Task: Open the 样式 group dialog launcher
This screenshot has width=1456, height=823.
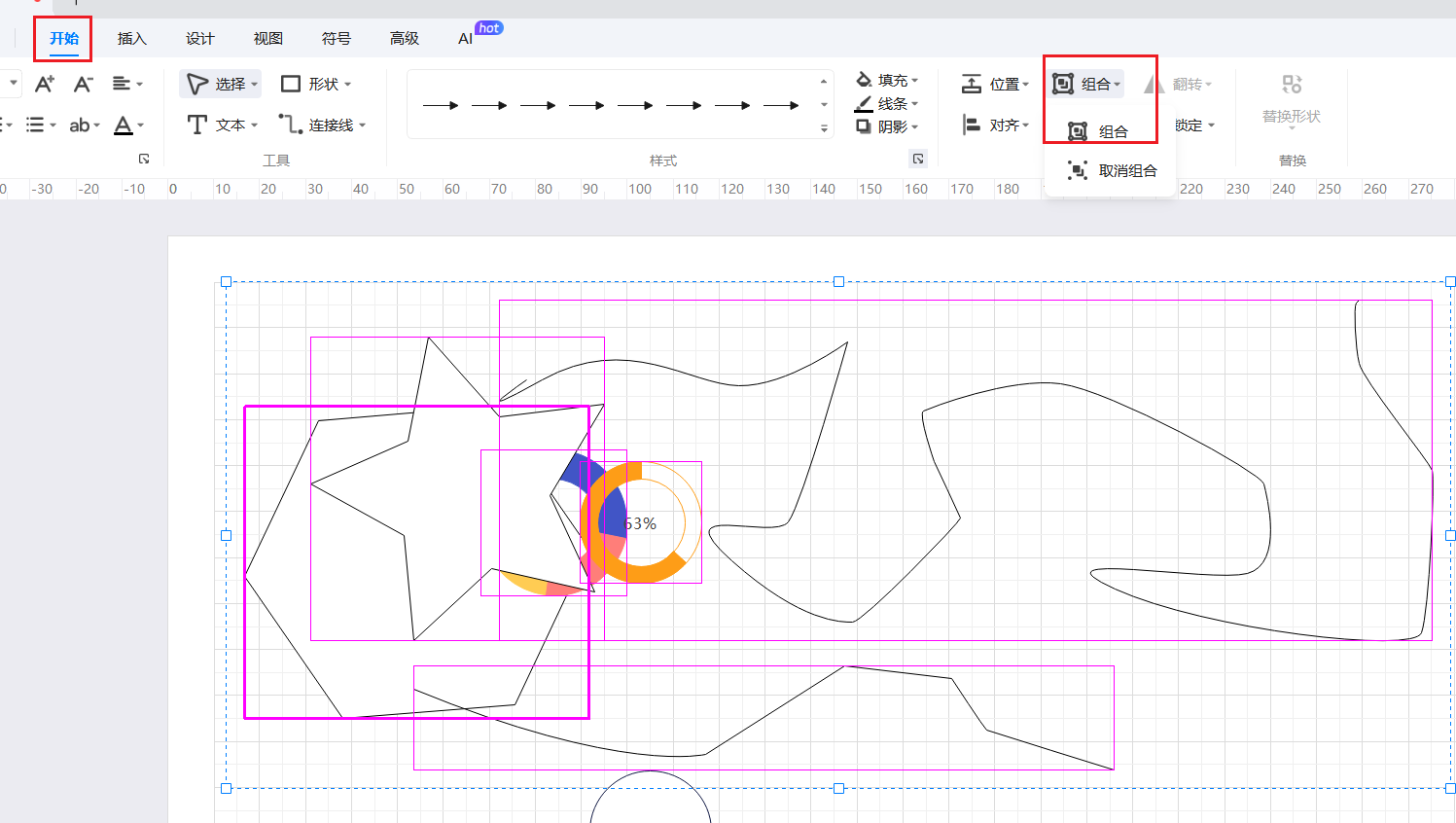Action: click(918, 159)
